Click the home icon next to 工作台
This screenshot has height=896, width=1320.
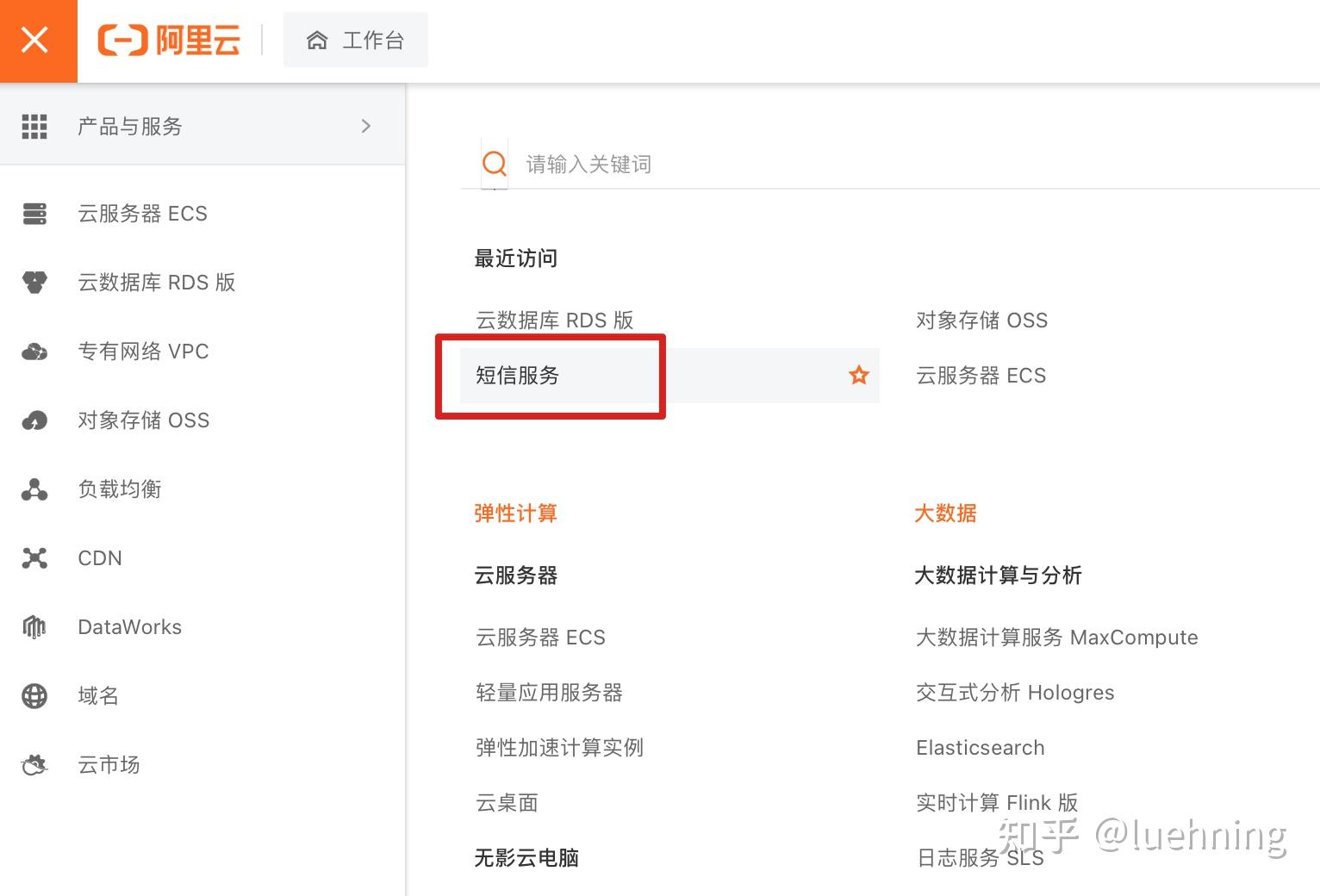[317, 40]
